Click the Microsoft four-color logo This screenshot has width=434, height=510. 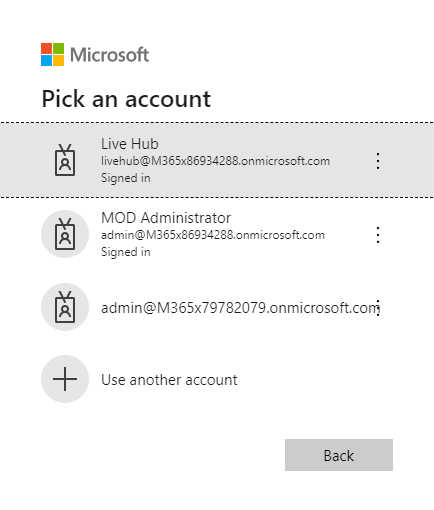(52, 54)
